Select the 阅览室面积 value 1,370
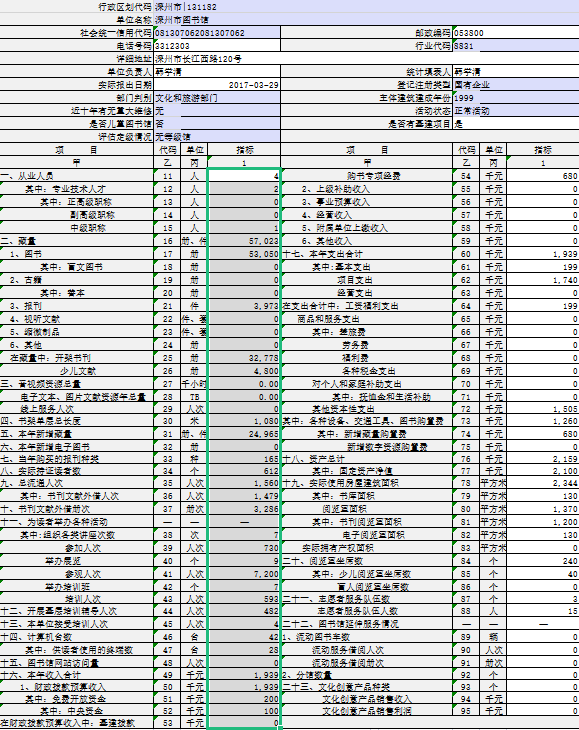 (x=543, y=509)
